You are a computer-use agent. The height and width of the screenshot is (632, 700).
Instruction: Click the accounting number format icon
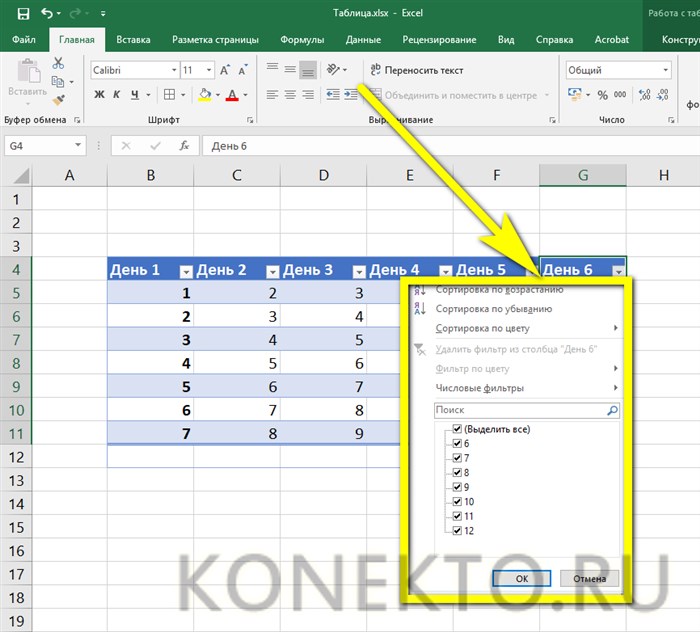pos(575,94)
